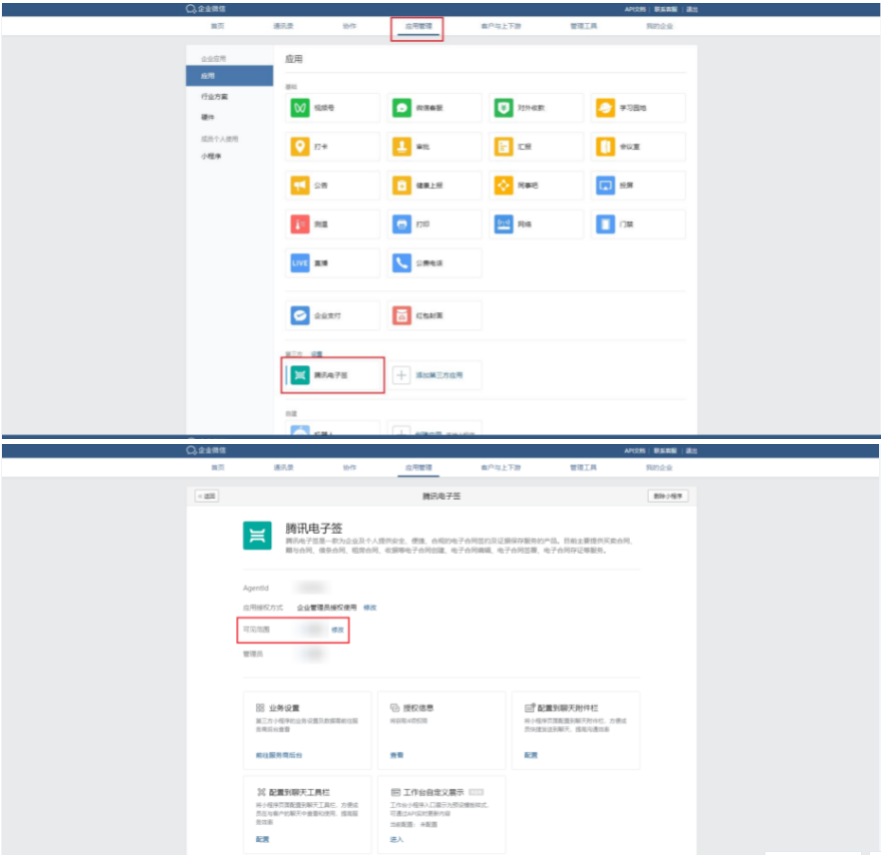This screenshot has width=885, height=855.
Task: Click the 删除小程序 button
Action: (x=667, y=496)
